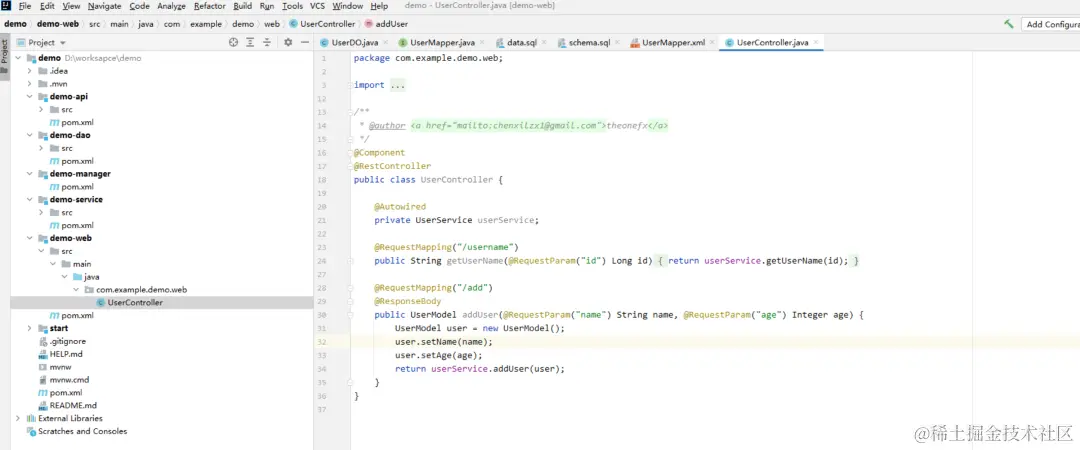Expand the .mvn folder
1080x450 pixels.
[30, 83]
